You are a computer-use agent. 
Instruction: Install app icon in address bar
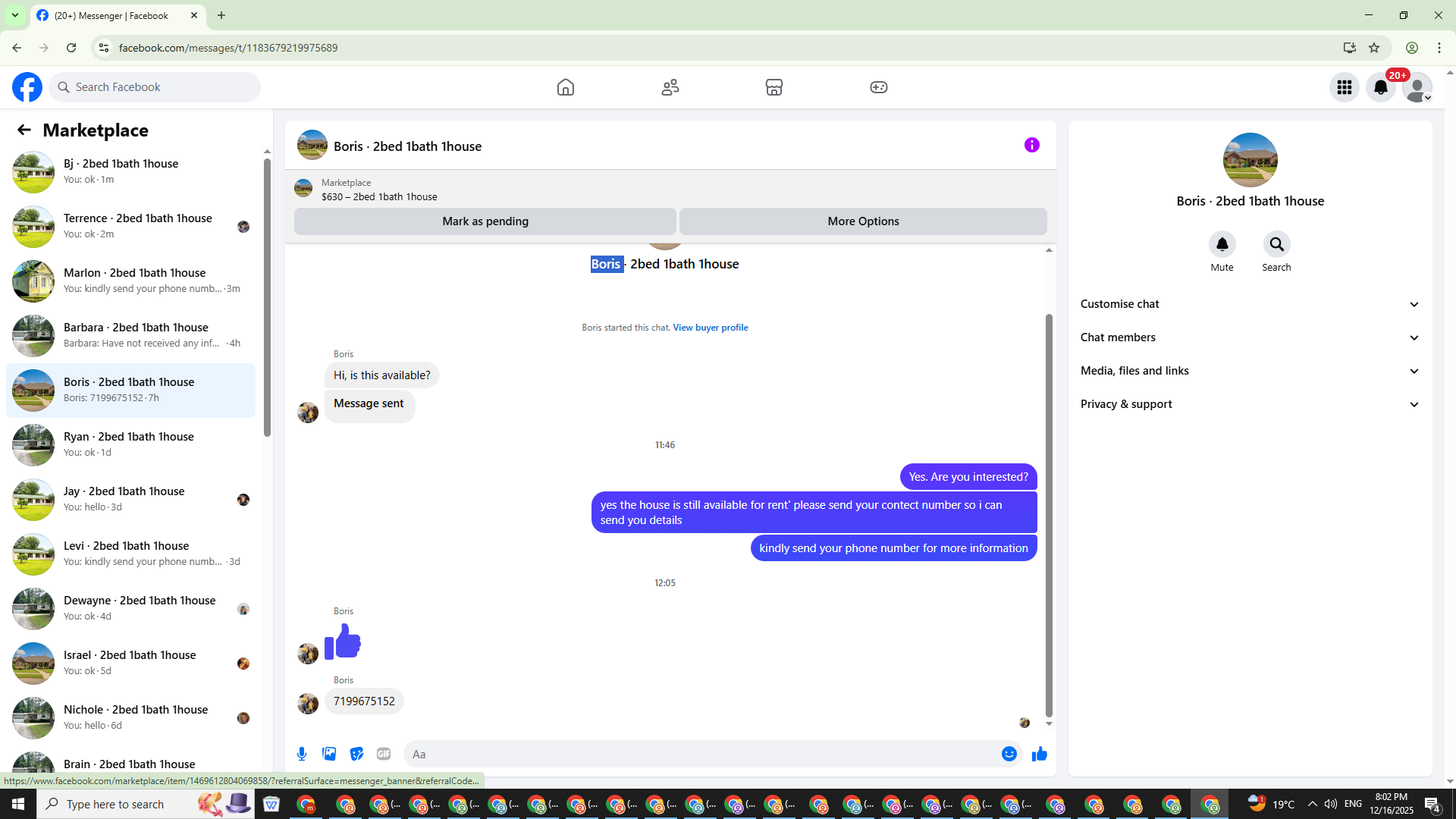click(1349, 48)
